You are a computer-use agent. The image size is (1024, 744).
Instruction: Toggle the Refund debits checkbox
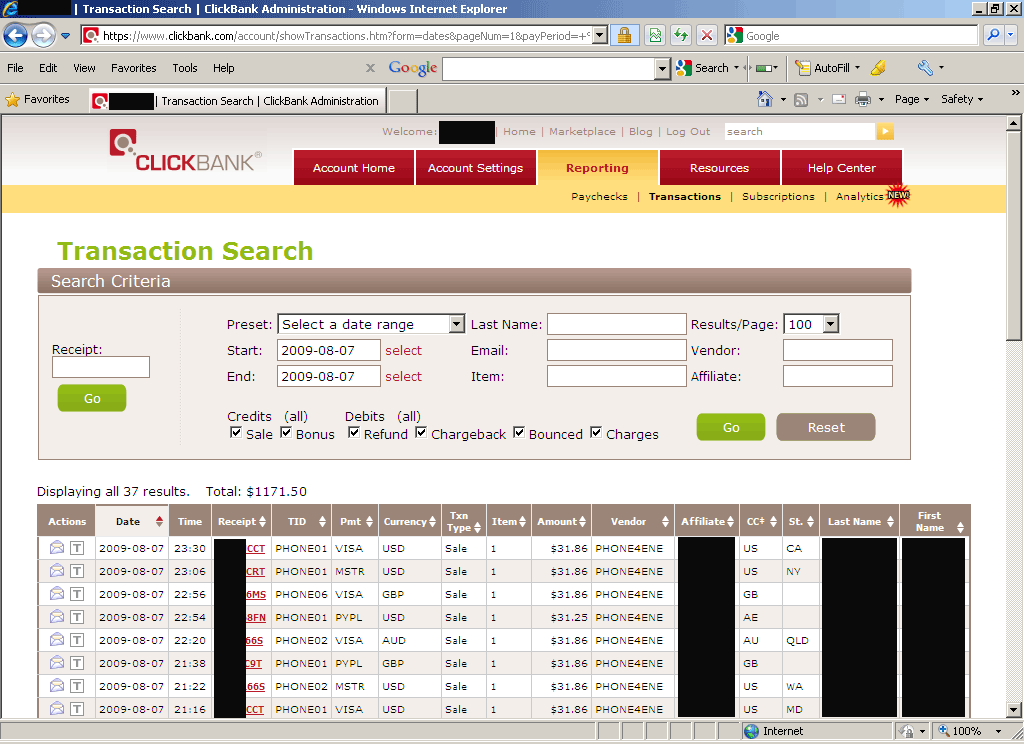click(354, 433)
